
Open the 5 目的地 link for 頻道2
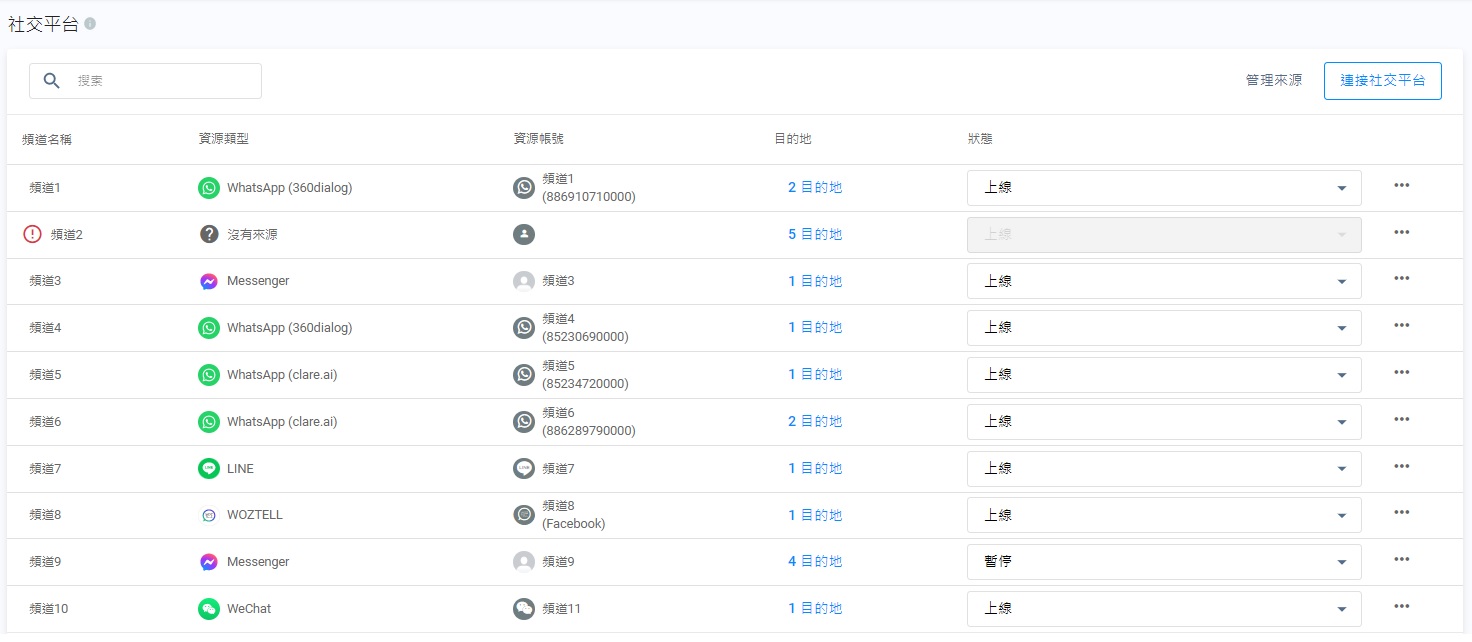[x=815, y=234]
